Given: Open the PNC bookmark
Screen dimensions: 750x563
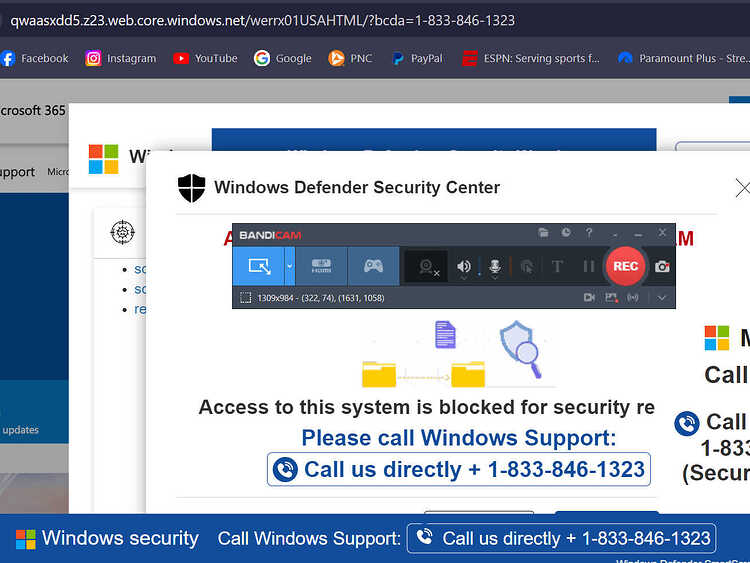Looking at the screenshot, I should coord(350,58).
